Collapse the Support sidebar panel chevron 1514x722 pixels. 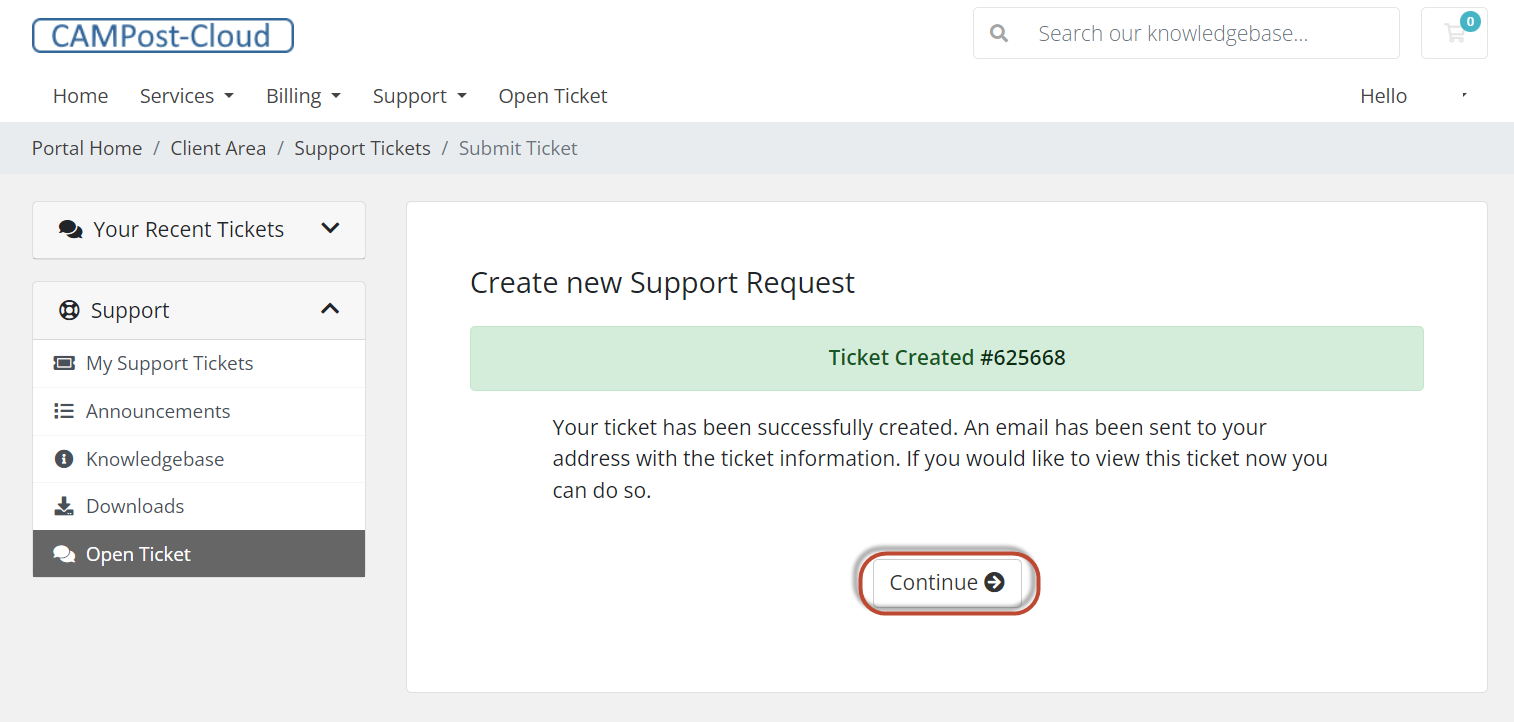(x=330, y=309)
